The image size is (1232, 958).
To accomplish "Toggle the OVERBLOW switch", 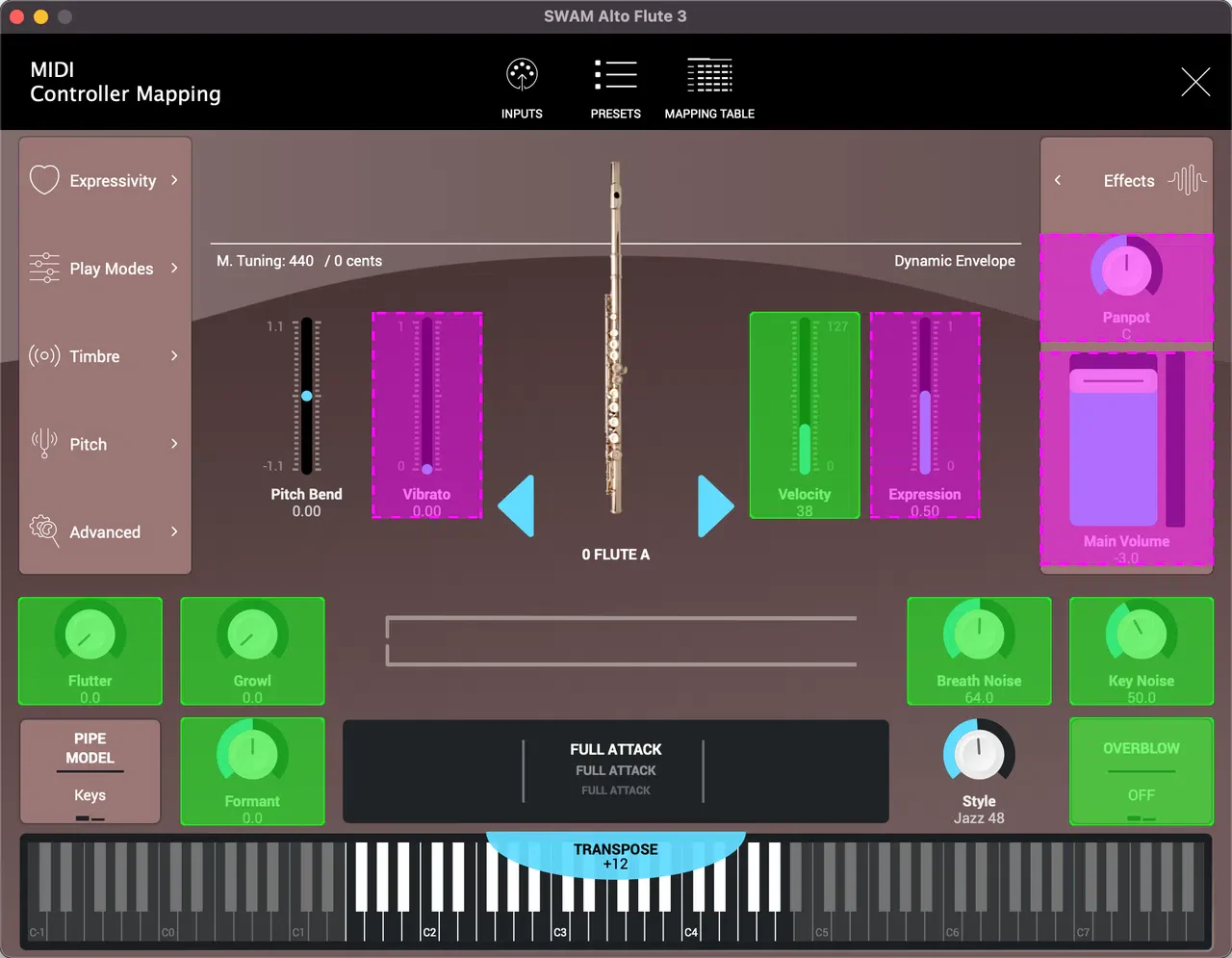I will [1142, 771].
